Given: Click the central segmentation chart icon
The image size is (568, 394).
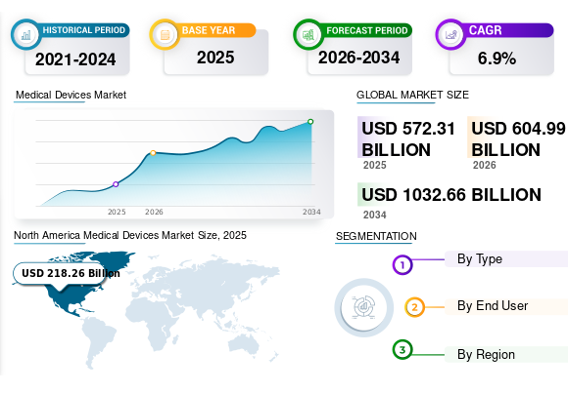Looking at the screenshot, I should coord(364,307).
